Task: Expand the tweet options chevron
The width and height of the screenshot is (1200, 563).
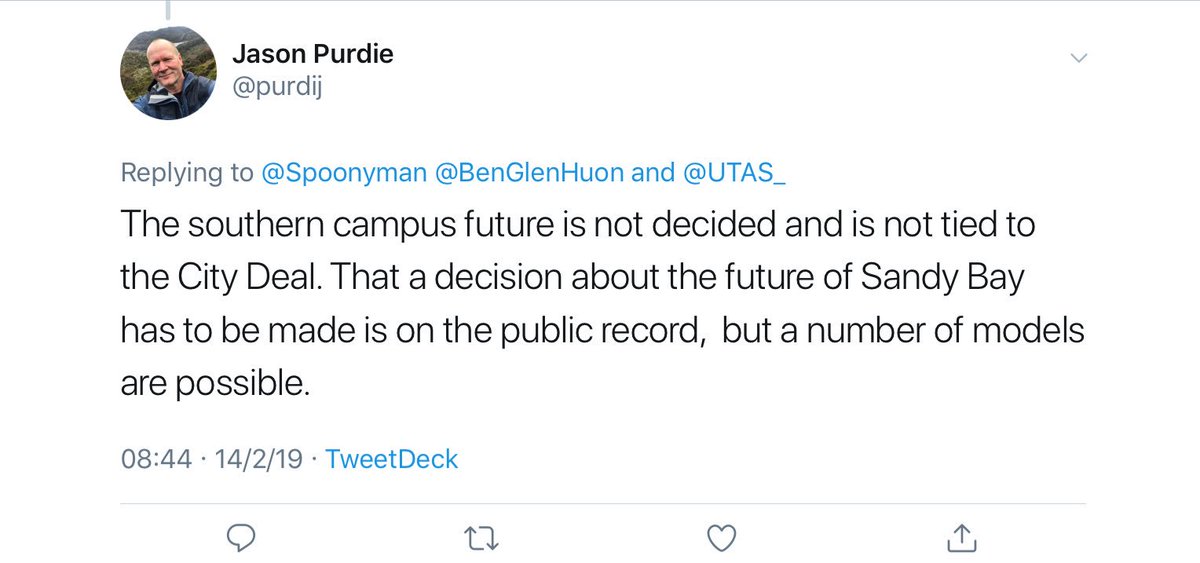Action: coord(1078,58)
